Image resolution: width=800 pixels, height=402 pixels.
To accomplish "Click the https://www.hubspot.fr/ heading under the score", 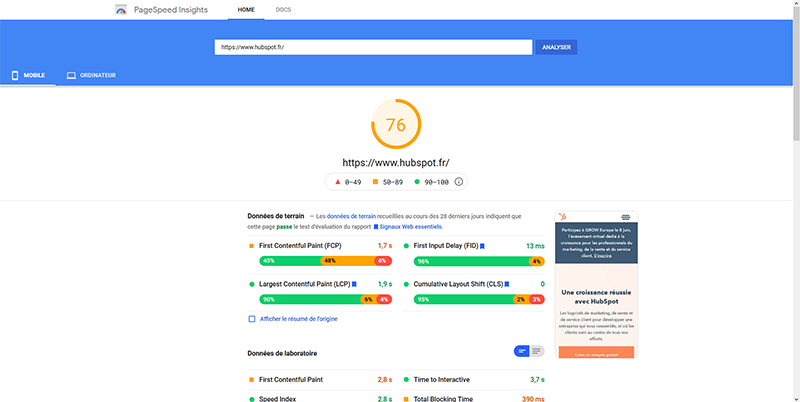I will [x=396, y=163].
